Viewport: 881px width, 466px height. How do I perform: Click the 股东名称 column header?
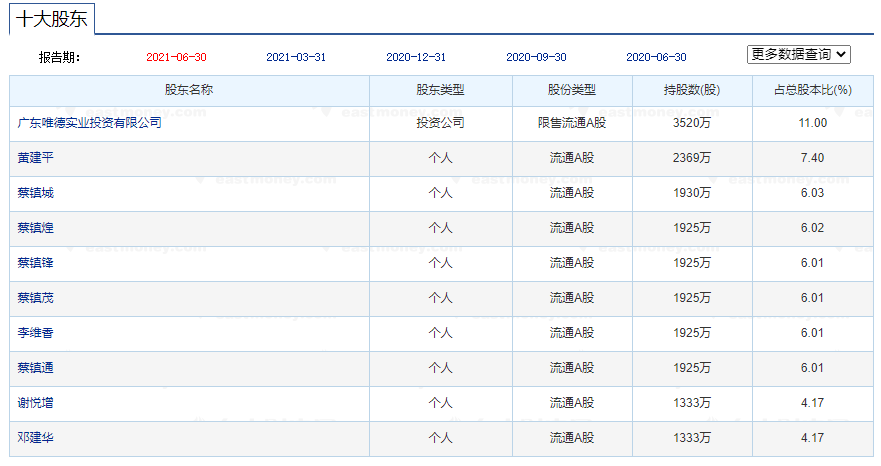pos(189,90)
